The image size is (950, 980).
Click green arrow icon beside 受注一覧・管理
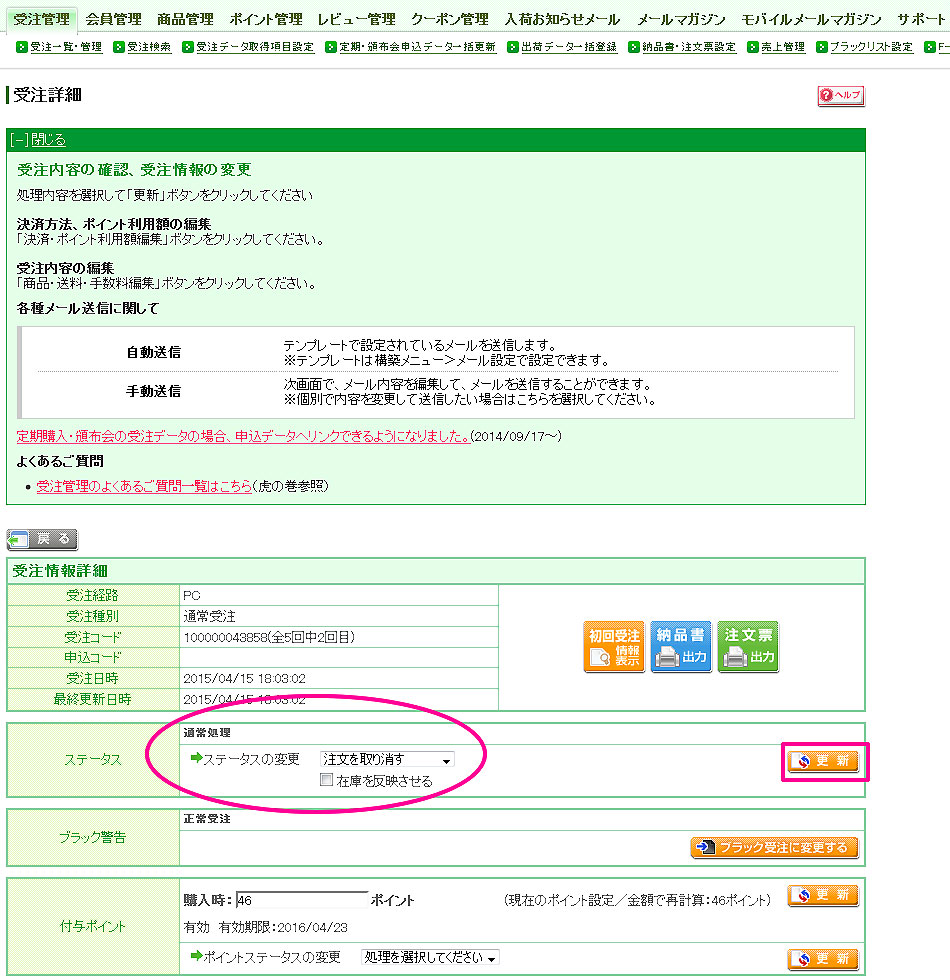click(22, 47)
